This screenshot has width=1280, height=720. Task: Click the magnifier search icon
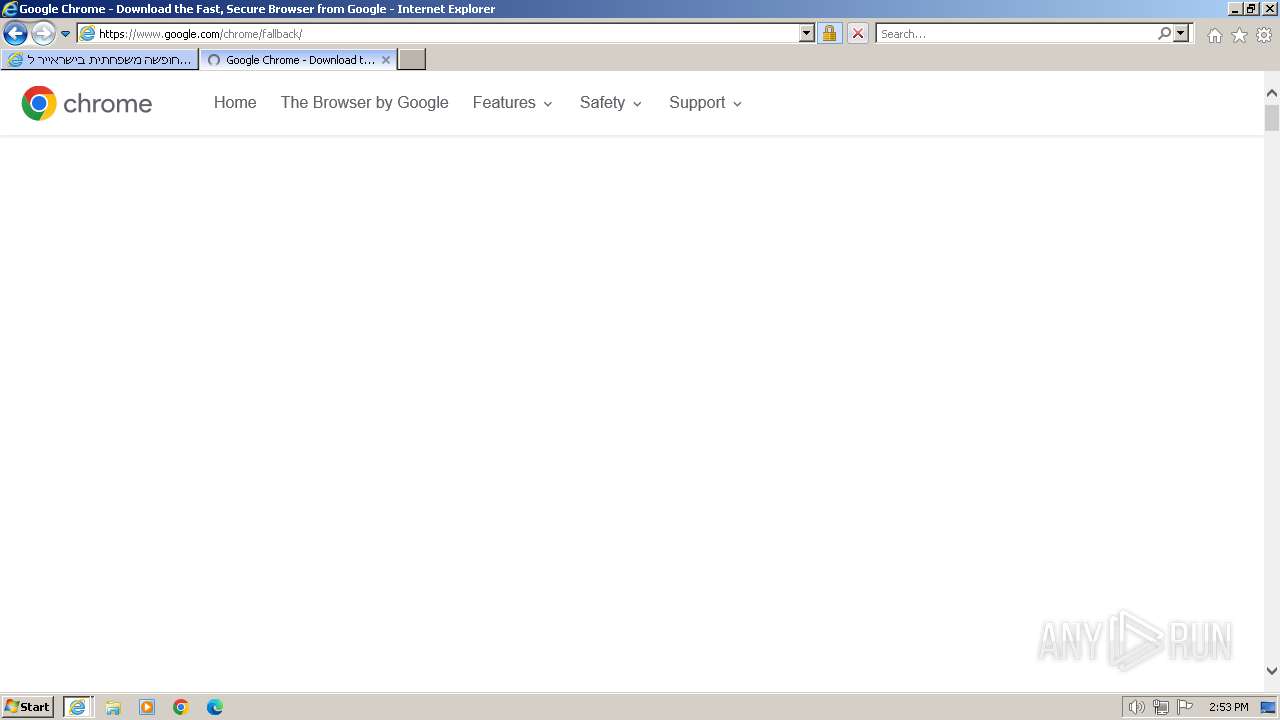[x=1164, y=34]
